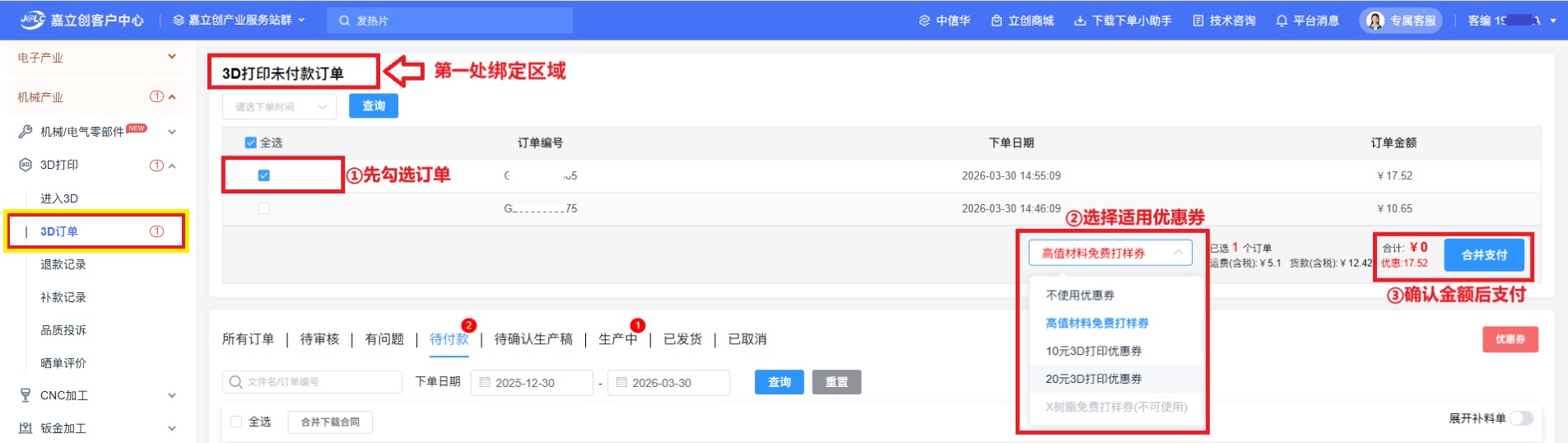This screenshot has height=443, width=1568.
Task: Click the red 优惠券 button
Action: [1510, 339]
